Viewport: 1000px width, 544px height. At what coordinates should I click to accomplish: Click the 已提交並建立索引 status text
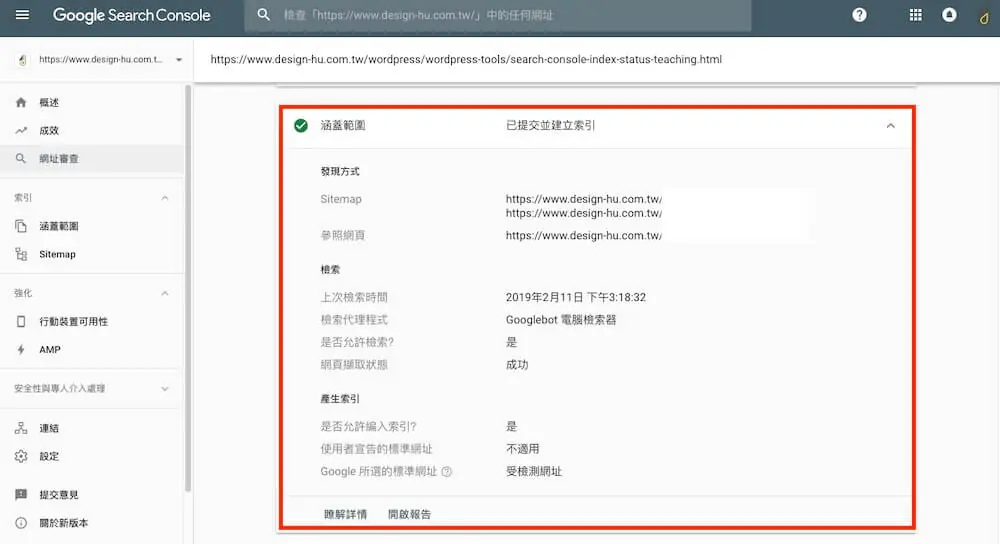[550, 126]
